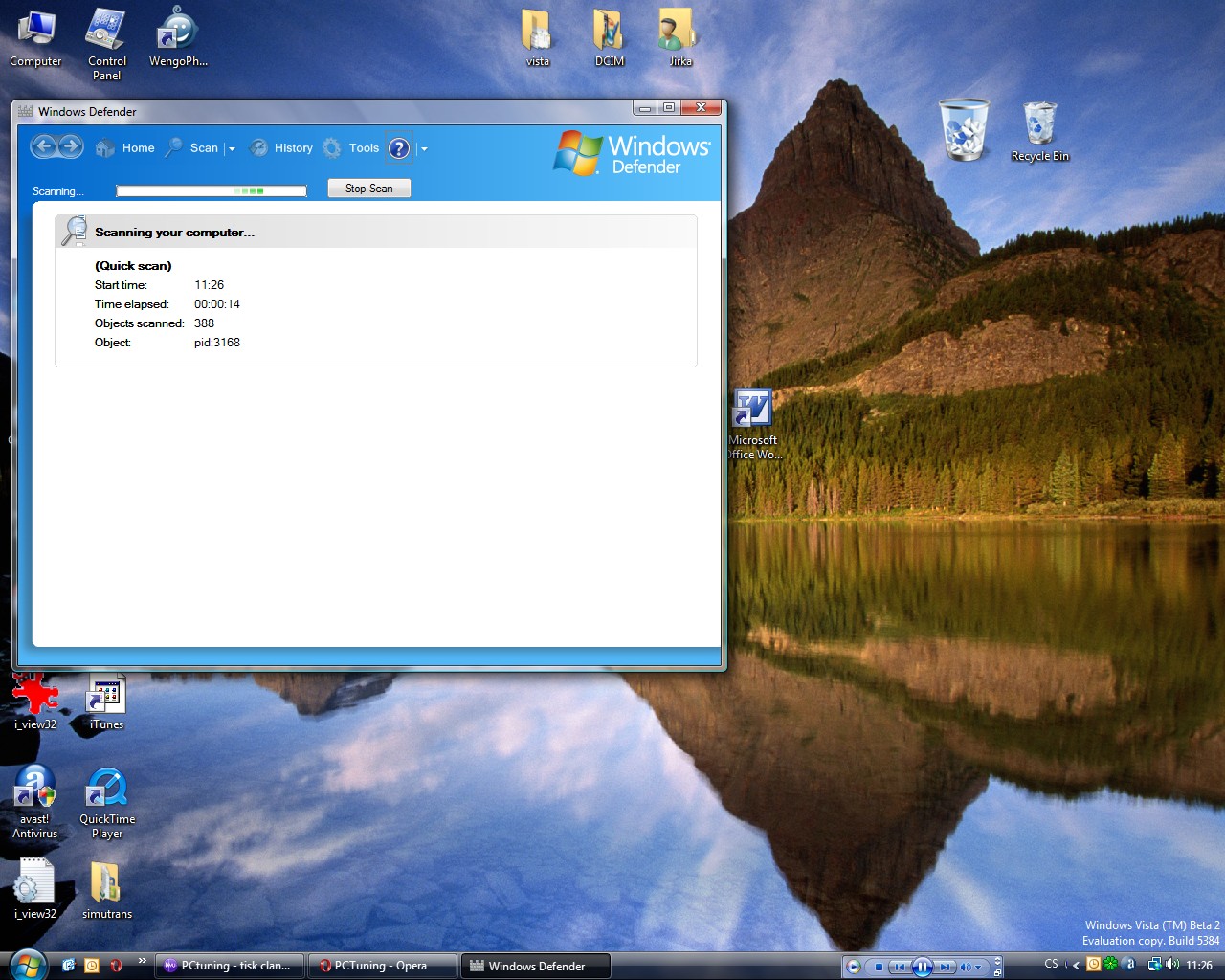
Task: Click the 'Objects scanned' value 388
Action: click(x=204, y=323)
